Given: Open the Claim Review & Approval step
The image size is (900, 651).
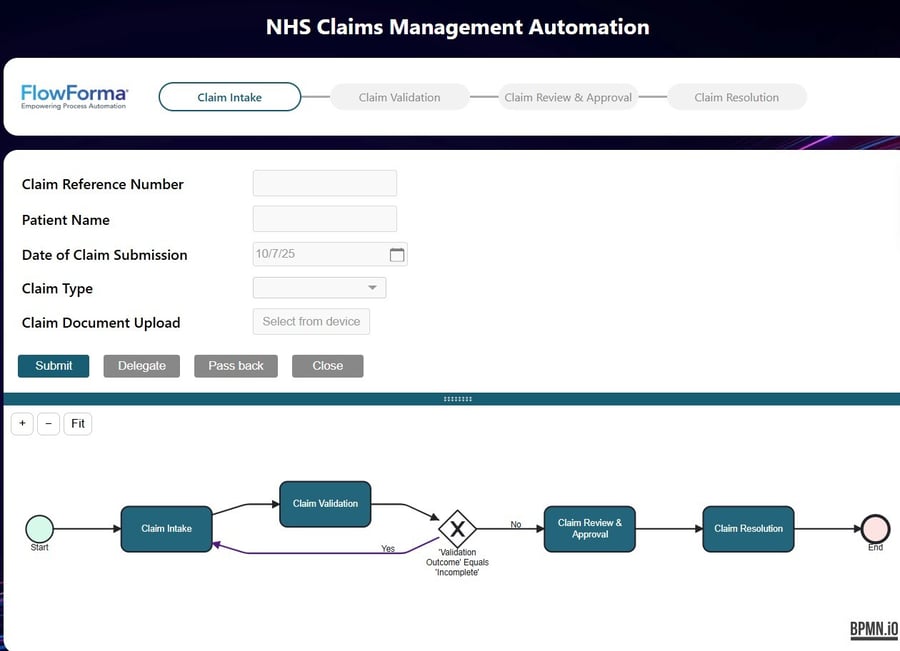Looking at the screenshot, I should click(568, 97).
